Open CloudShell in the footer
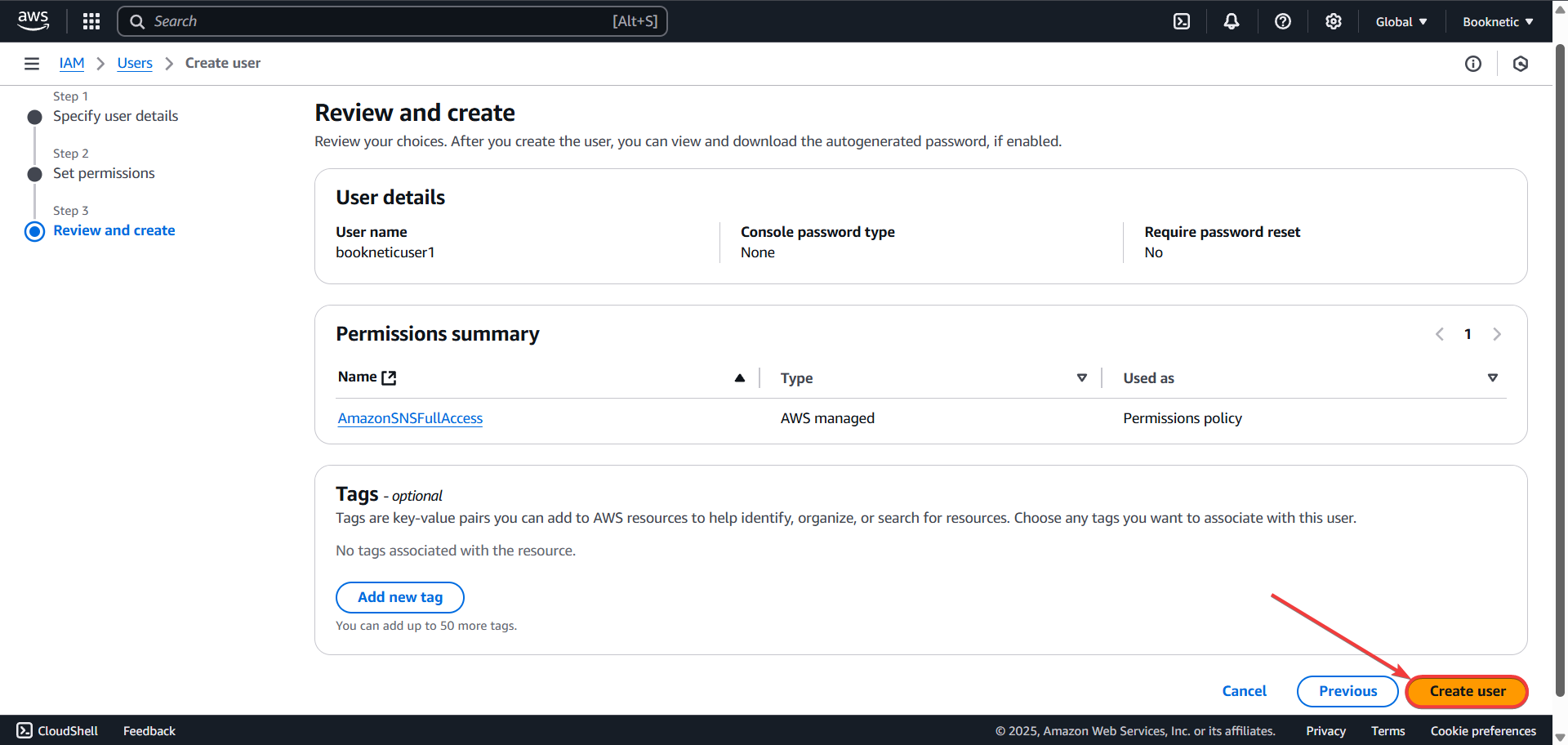 57,730
